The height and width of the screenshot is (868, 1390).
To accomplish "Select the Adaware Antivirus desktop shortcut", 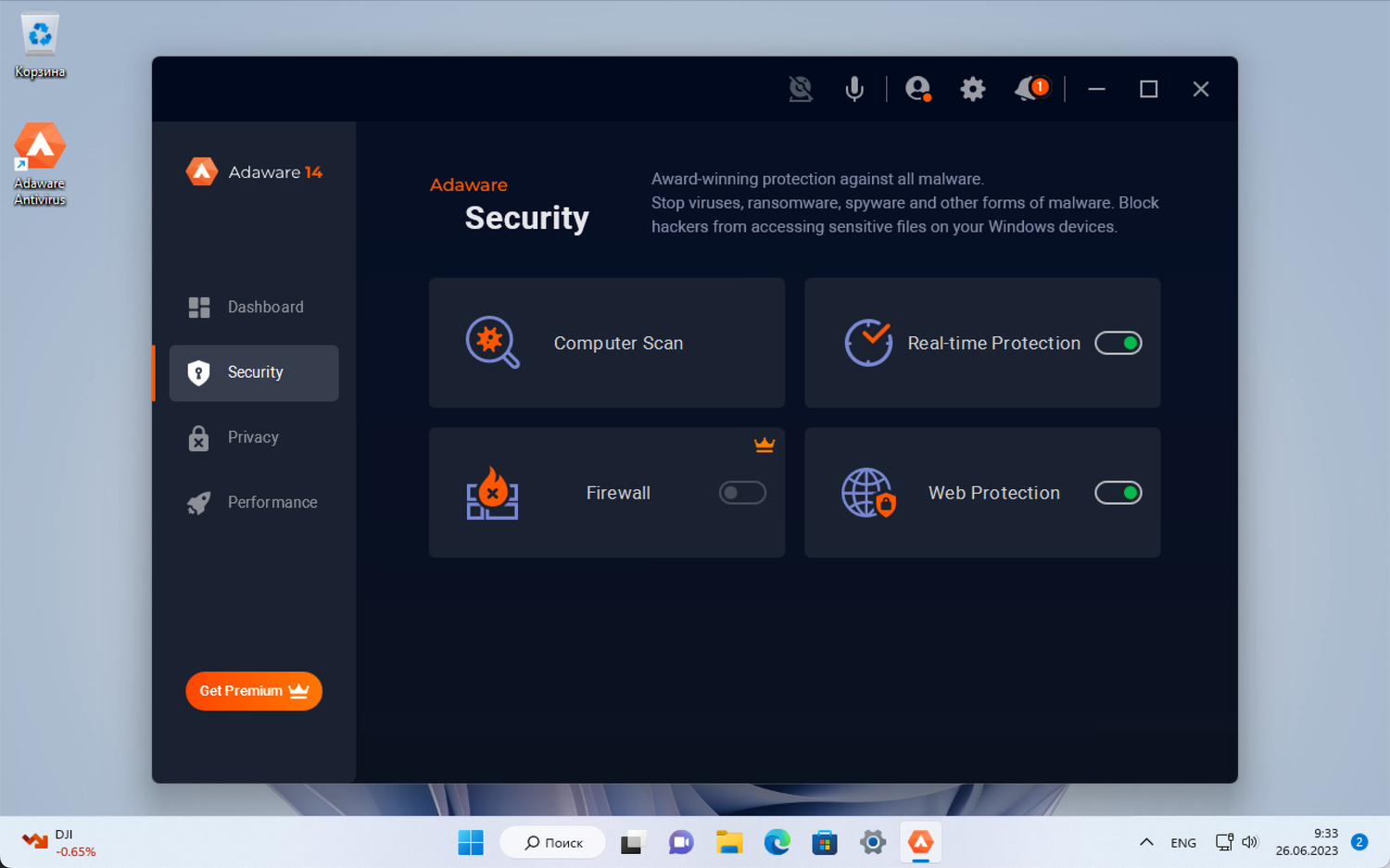I will 40,164.
